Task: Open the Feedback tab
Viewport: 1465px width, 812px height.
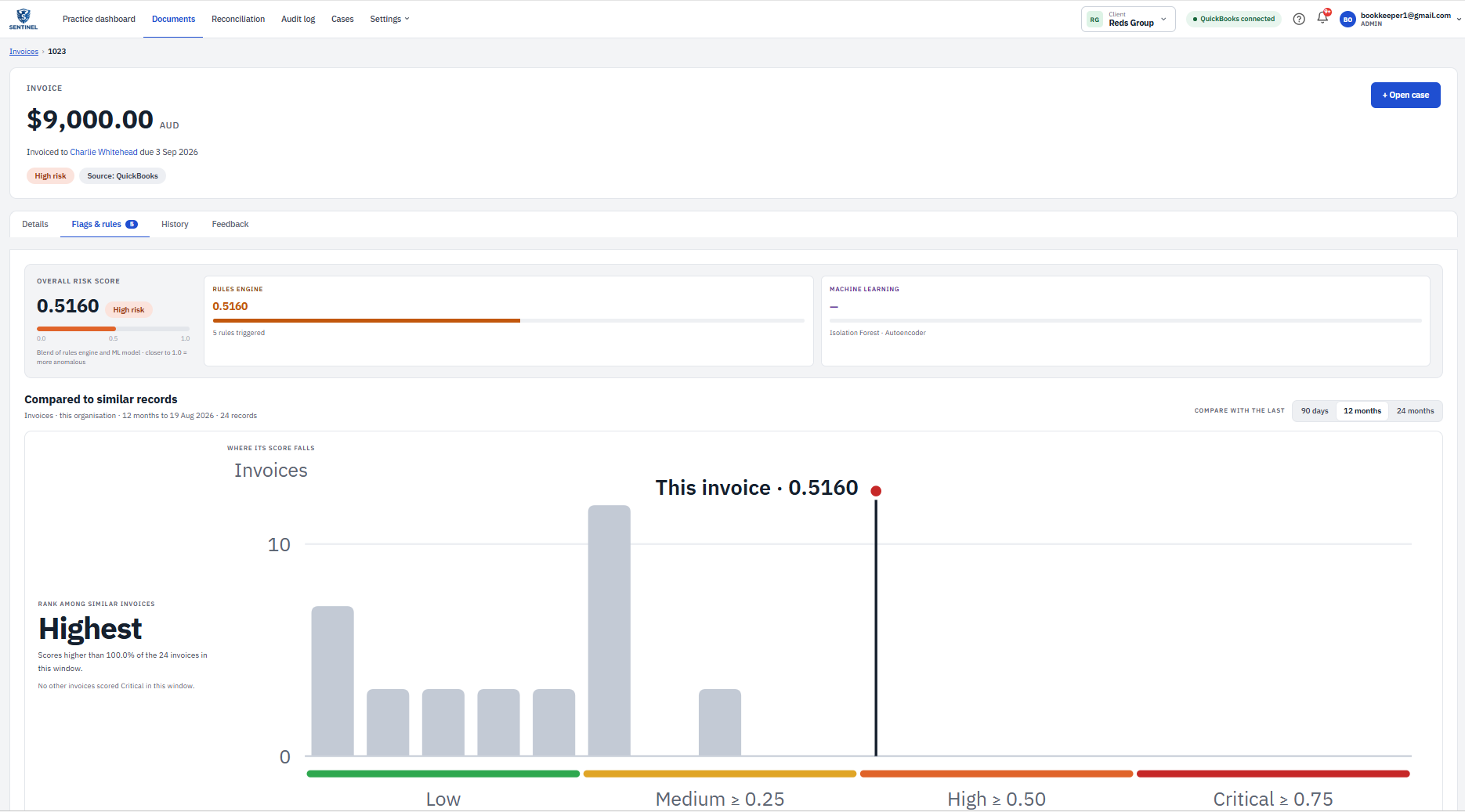Action: coord(230,224)
